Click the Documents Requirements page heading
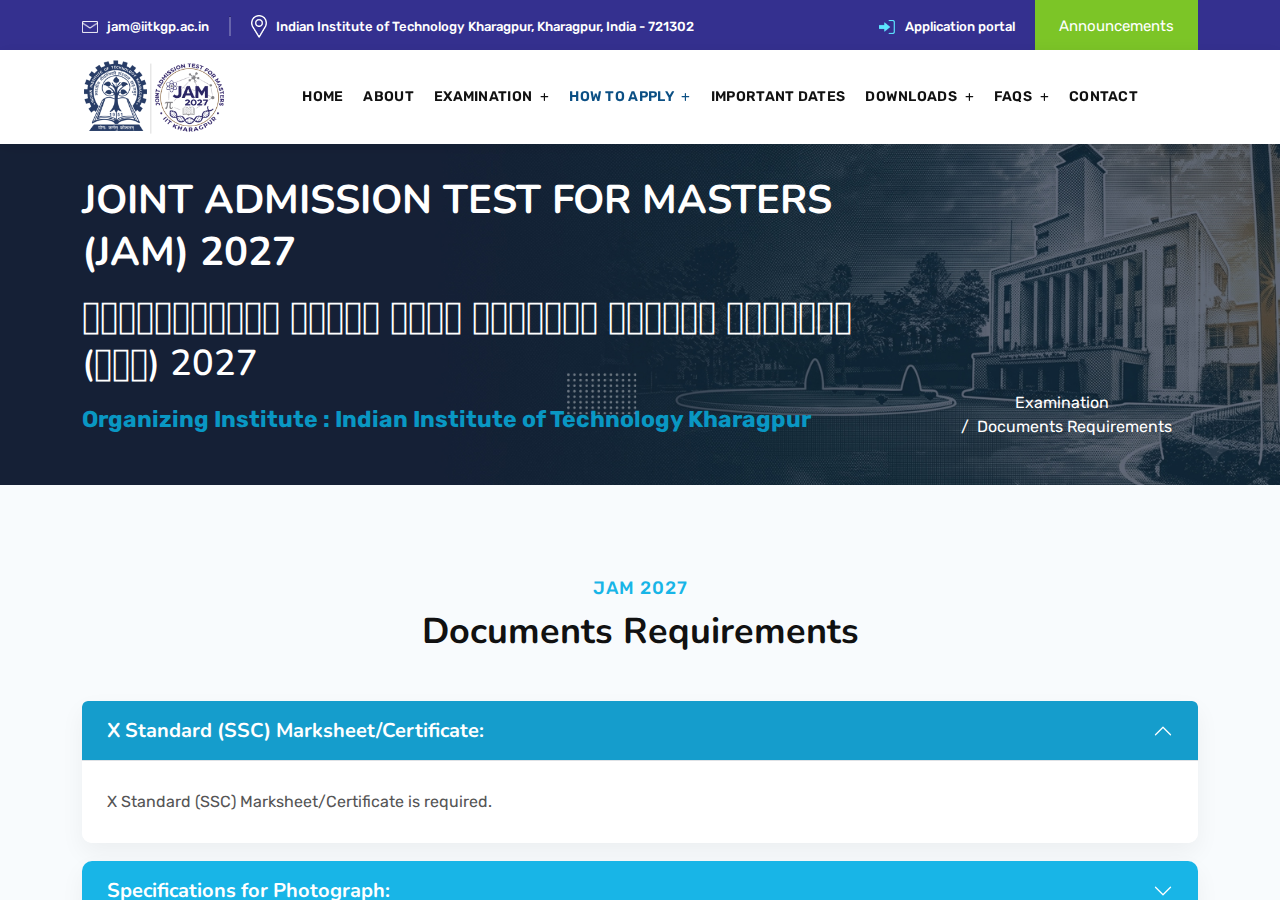Image resolution: width=1280 pixels, height=900 pixels. (x=640, y=631)
